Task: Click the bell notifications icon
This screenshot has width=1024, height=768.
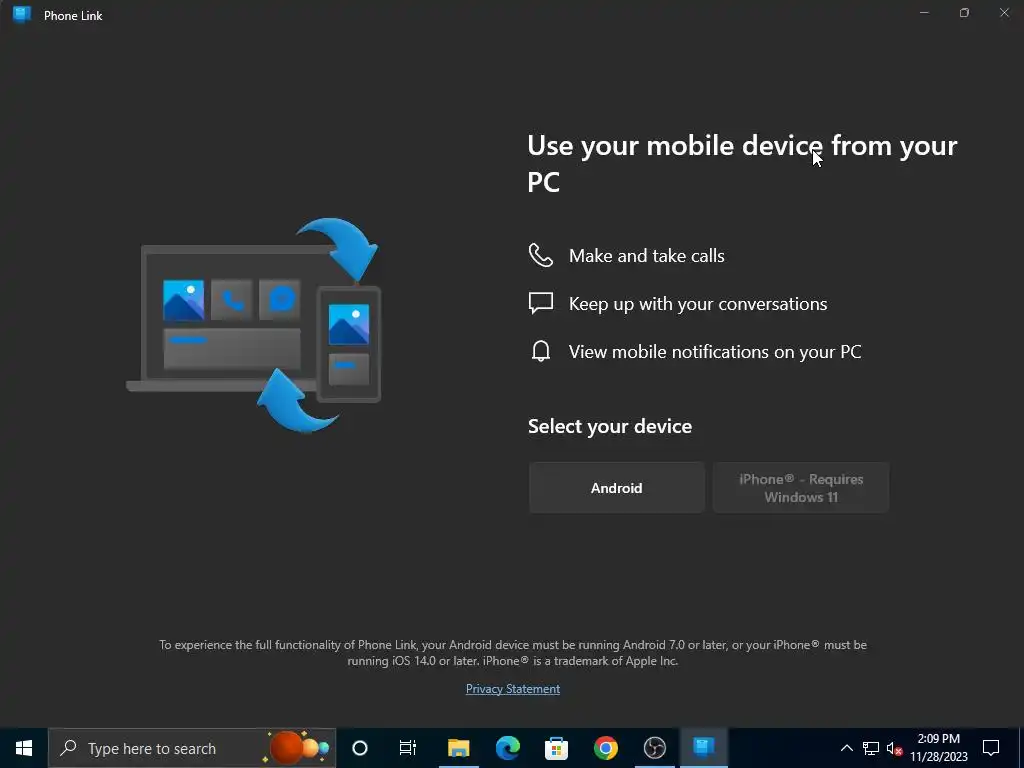Action: click(541, 351)
